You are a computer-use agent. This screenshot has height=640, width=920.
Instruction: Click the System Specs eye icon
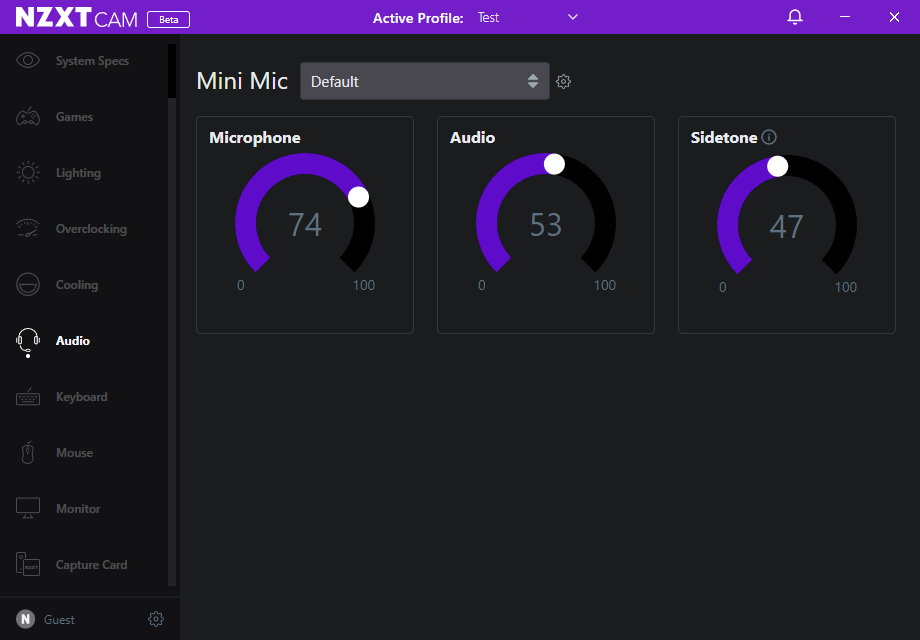coord(28,61)
